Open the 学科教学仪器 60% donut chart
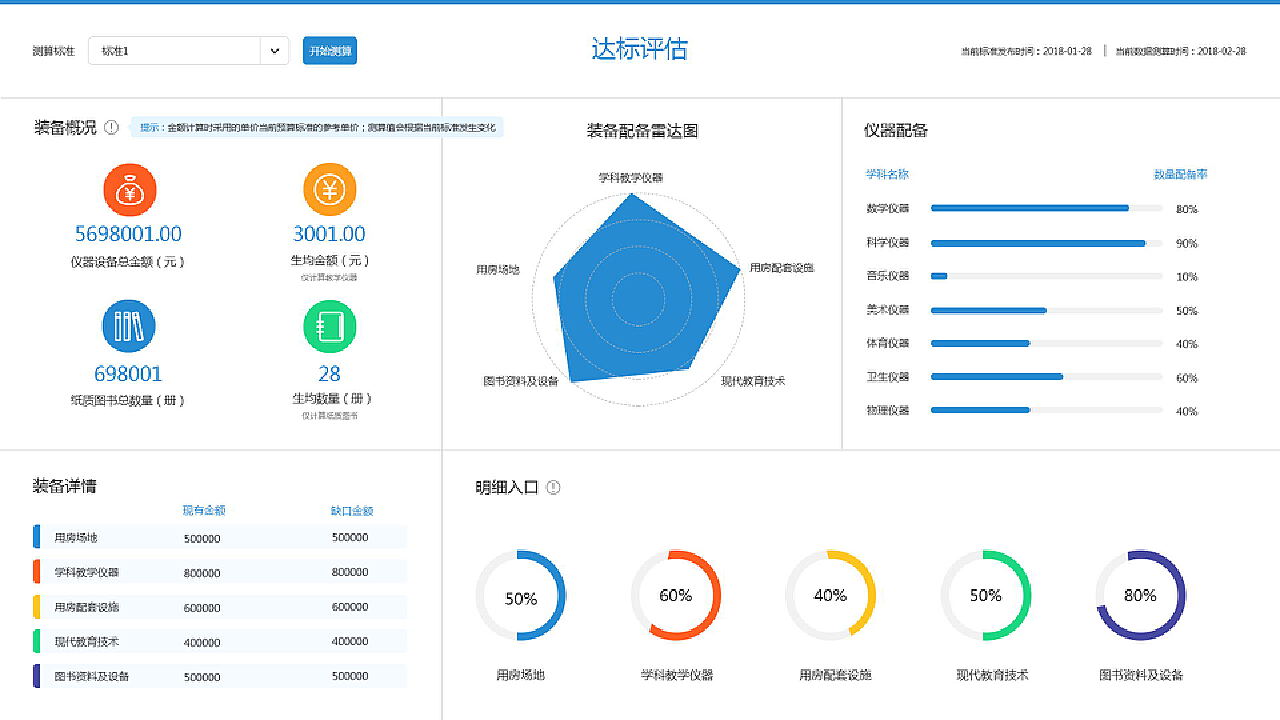Image resolution: width=1280 pixels, height=720 pixels. [x=676, y=596]
